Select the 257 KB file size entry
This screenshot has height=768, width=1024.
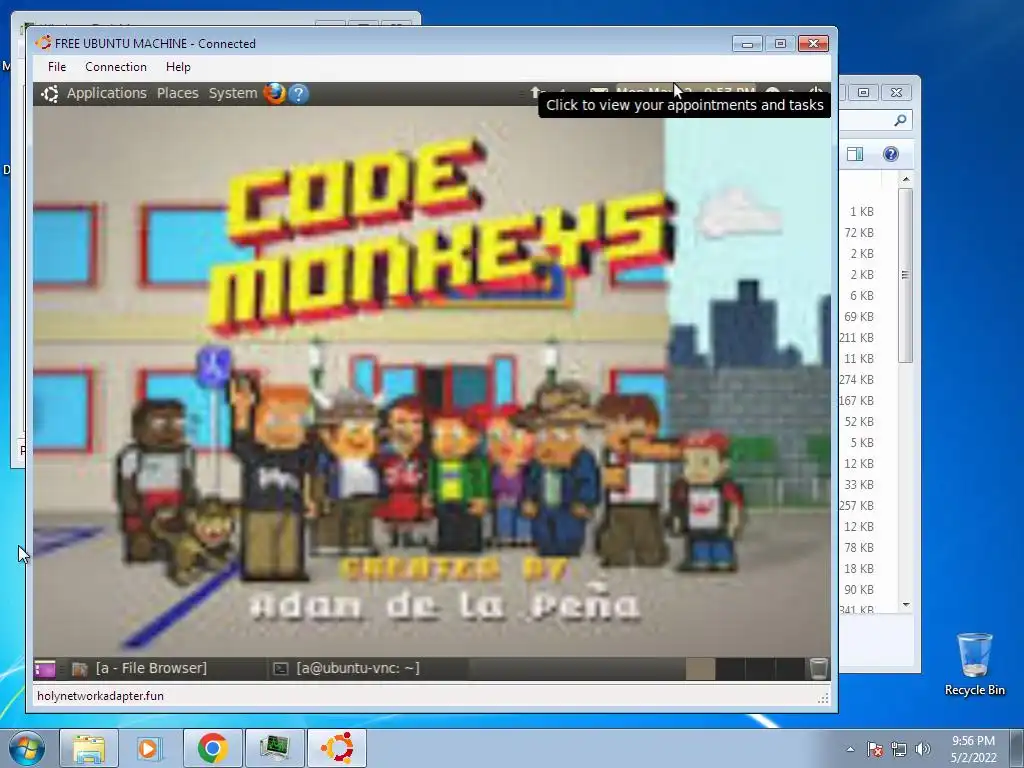click(857, 505)
